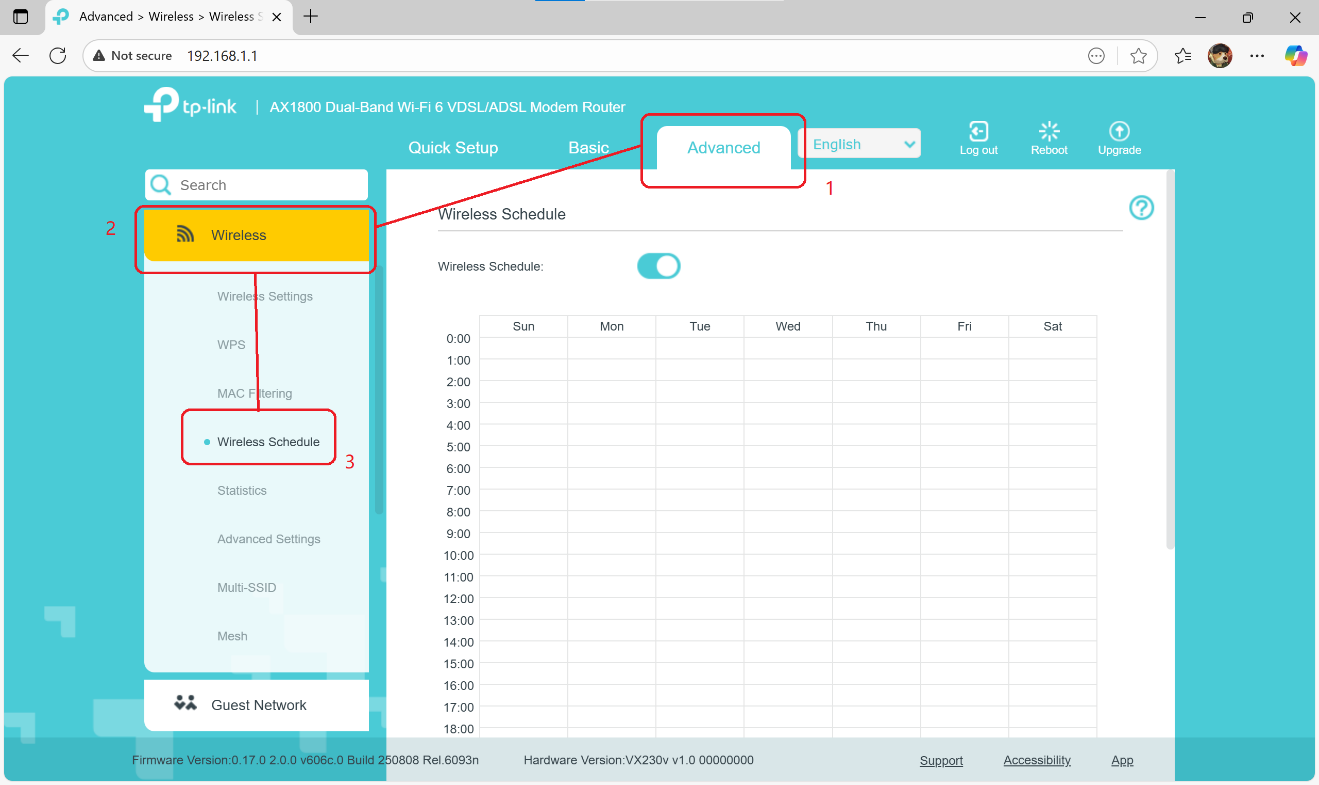The image size is (1319, 785).
Task: Open the Copilot icon in browser toolbar
Action: point(1296,56)
